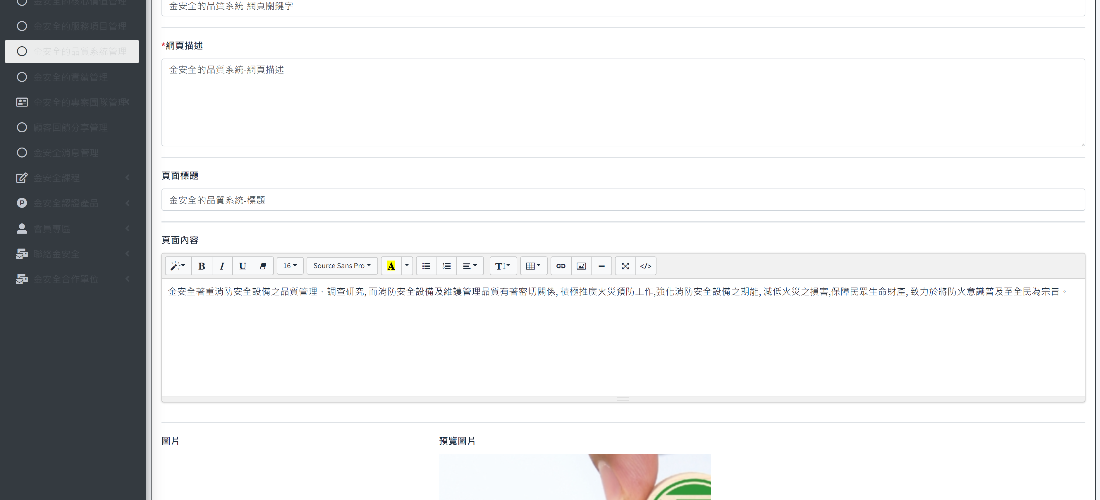Expand 會員專區 sidebar menu with user icon

(x=70, y=229)
